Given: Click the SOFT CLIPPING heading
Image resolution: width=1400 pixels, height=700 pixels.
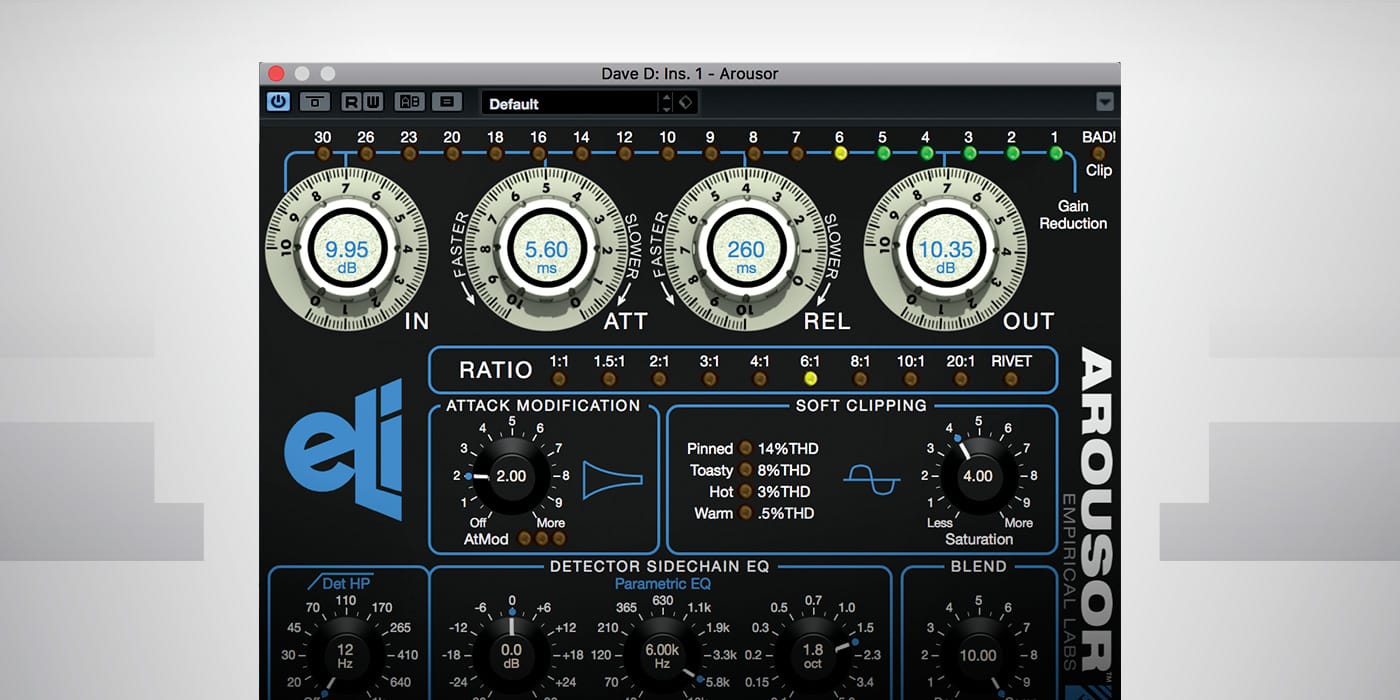Looking at the screenshot, I should point(861,405).
